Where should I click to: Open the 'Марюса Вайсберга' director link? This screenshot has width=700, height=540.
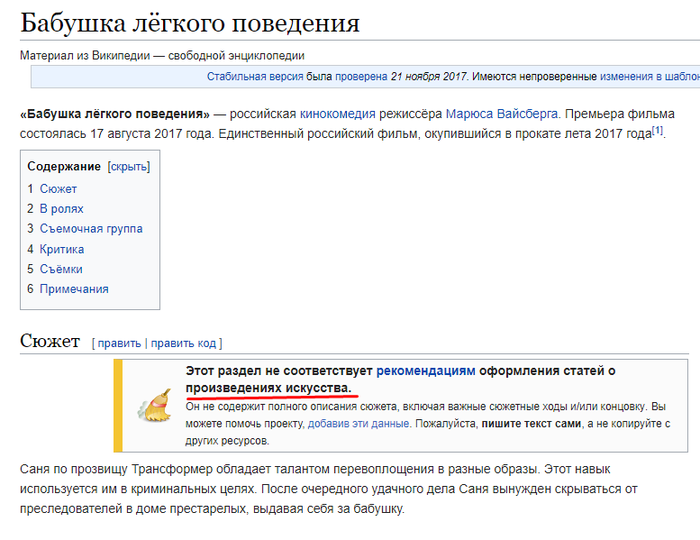(502, 114)
